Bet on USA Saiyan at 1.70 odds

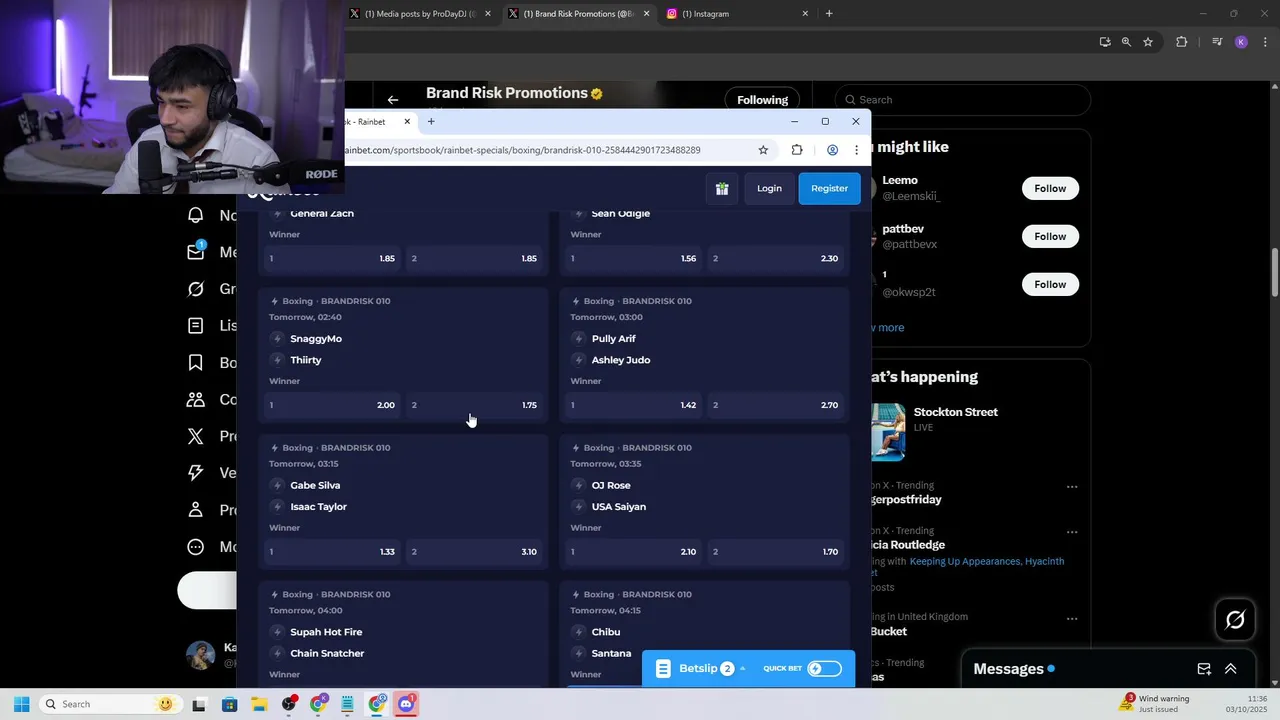[x=775, y=552]
